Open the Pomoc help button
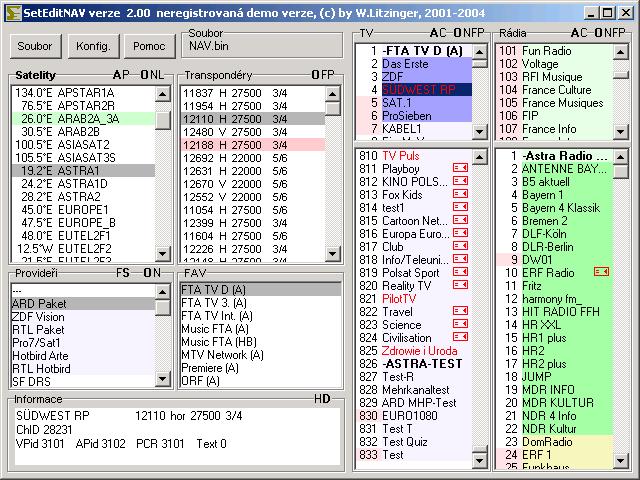 (149, 46)
